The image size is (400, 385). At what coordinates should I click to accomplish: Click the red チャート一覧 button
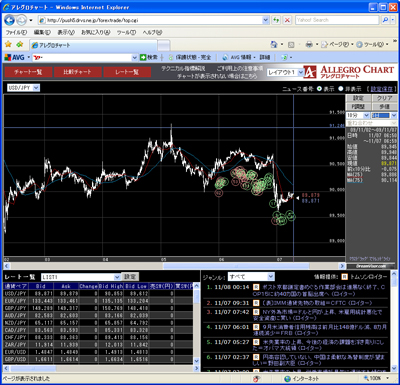[x=28, y=72]
